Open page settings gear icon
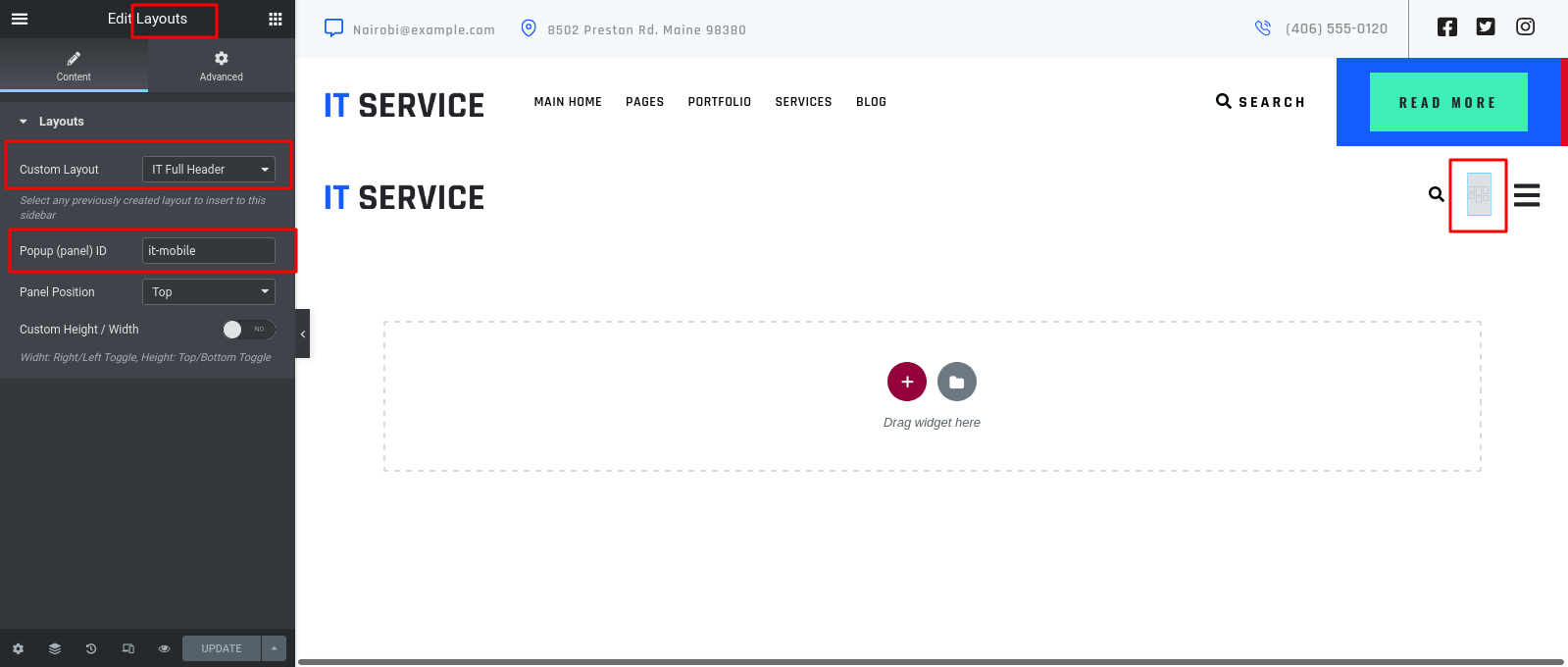 click(18, 648)
